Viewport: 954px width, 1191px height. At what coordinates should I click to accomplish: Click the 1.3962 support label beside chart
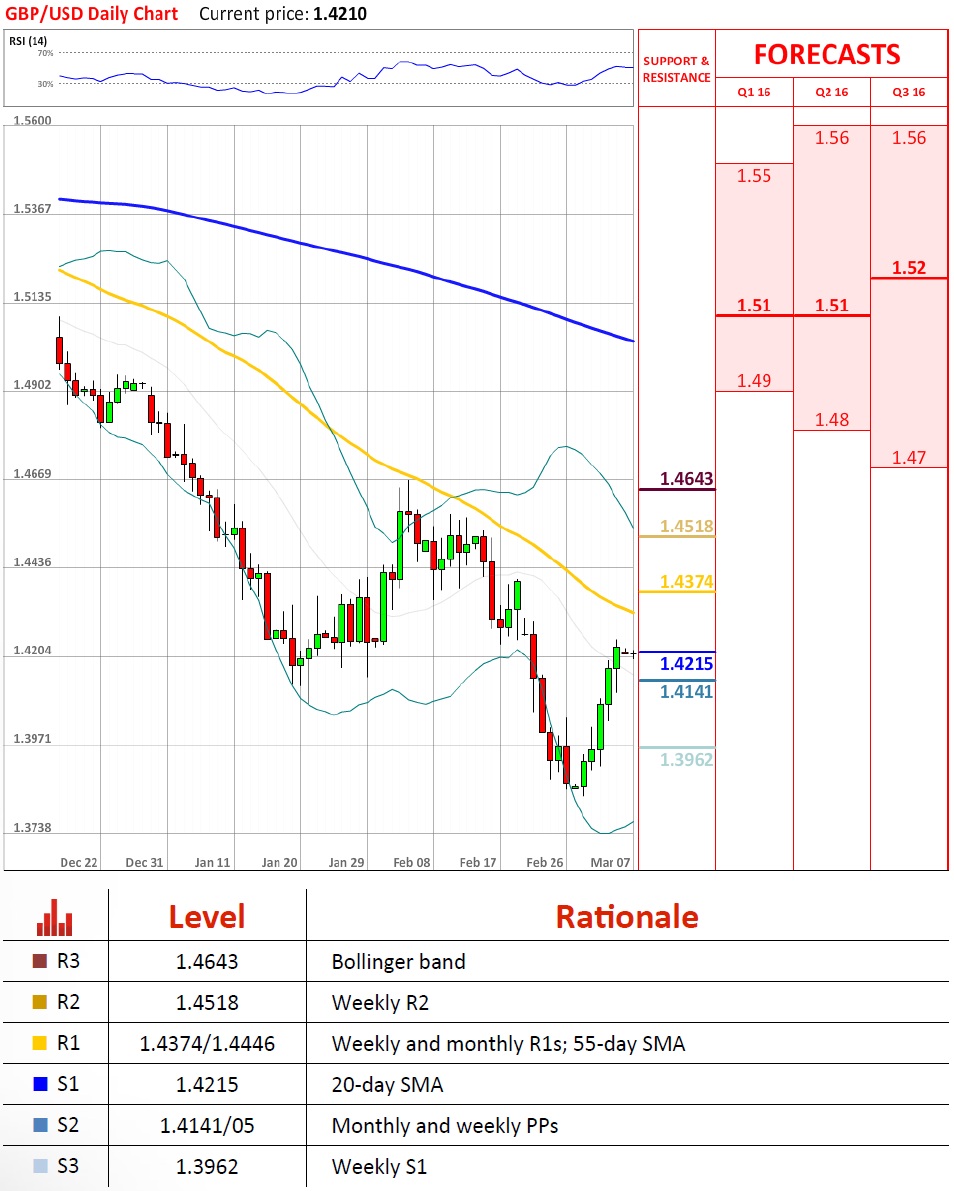tap(687, 760)
